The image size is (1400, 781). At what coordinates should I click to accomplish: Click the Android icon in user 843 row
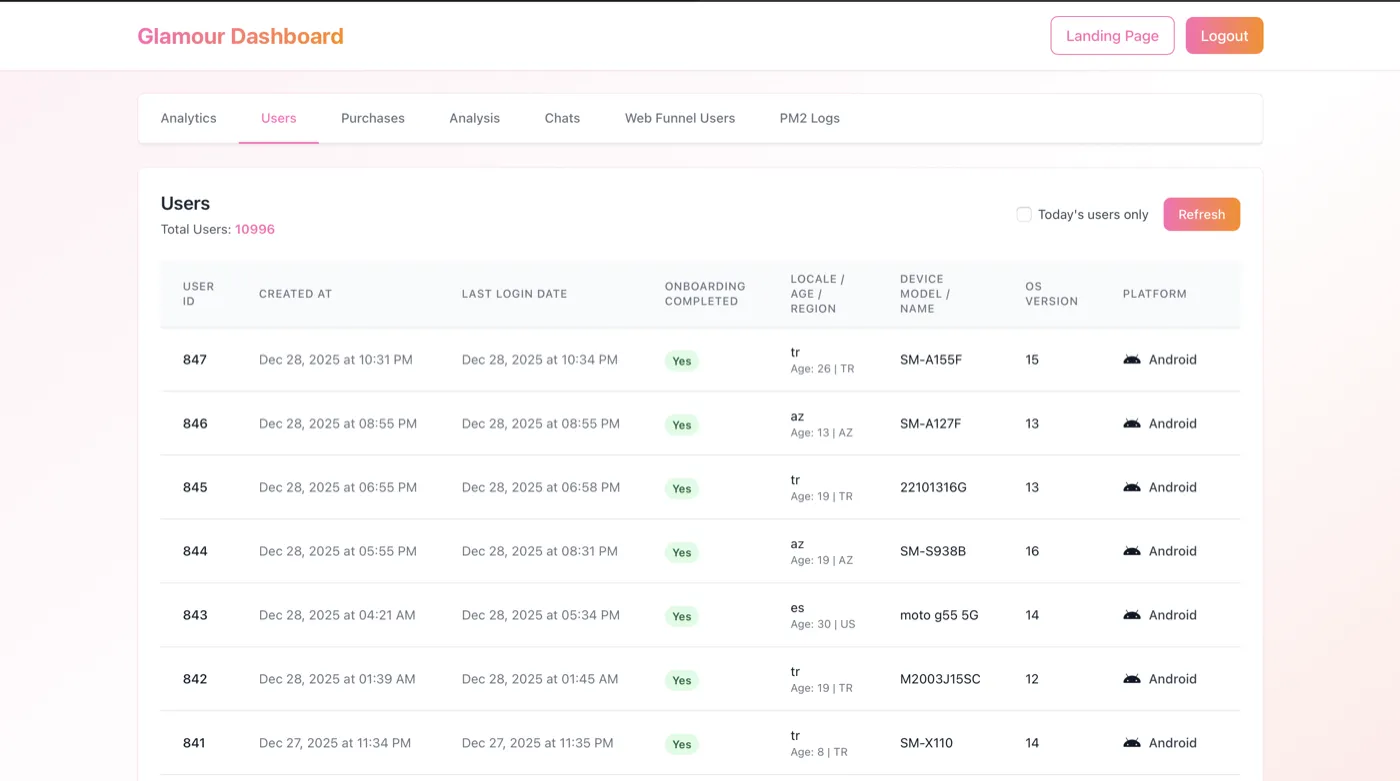click(1132, 615)
